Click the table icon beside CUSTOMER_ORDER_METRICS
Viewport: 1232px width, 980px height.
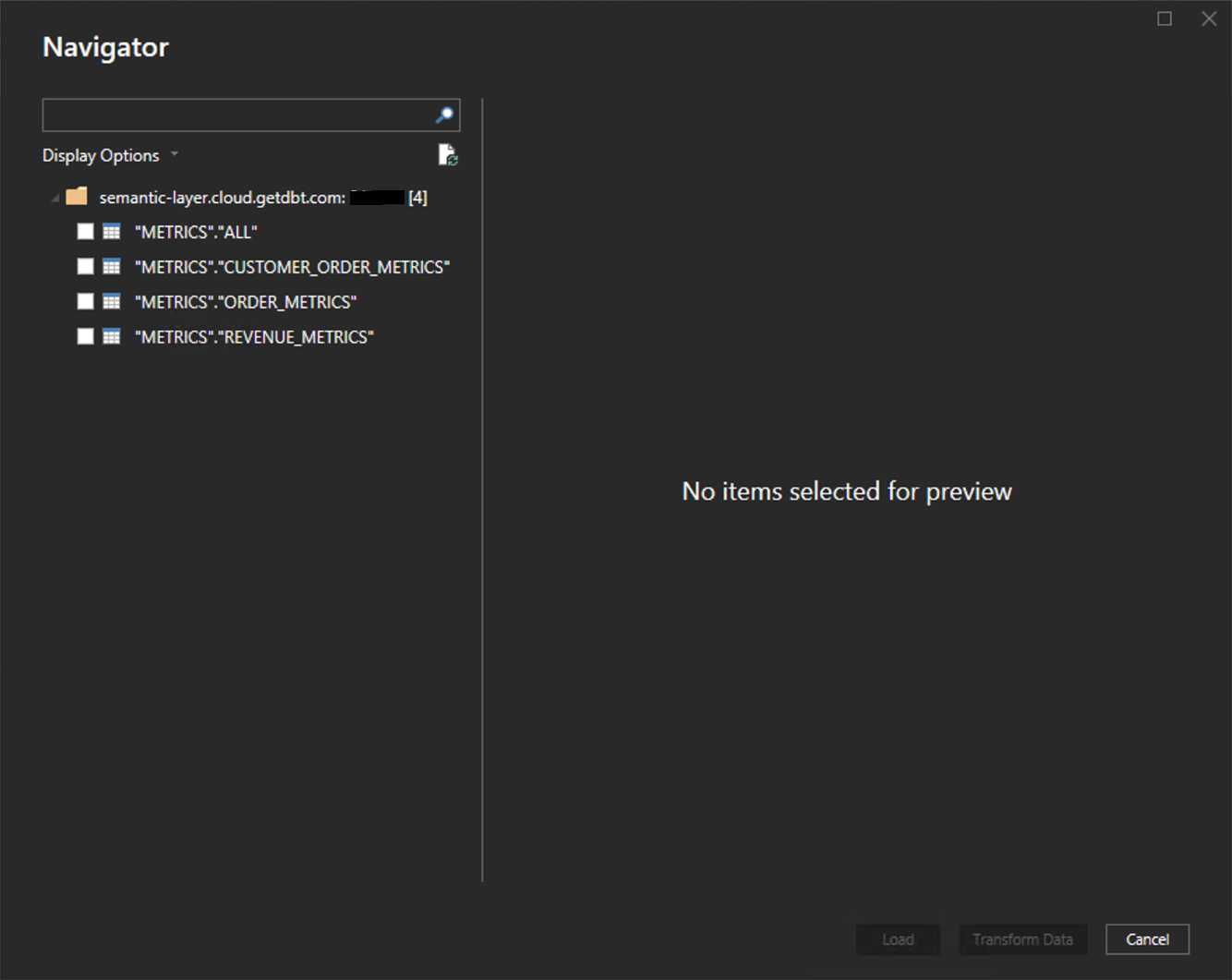[x=111, y=266]
